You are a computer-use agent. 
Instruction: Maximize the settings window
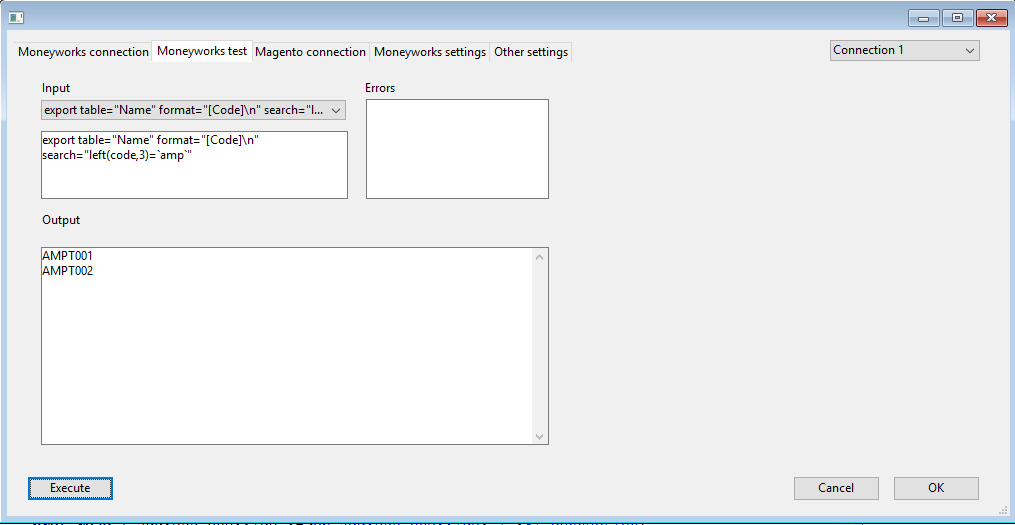[x=956, y=17]
